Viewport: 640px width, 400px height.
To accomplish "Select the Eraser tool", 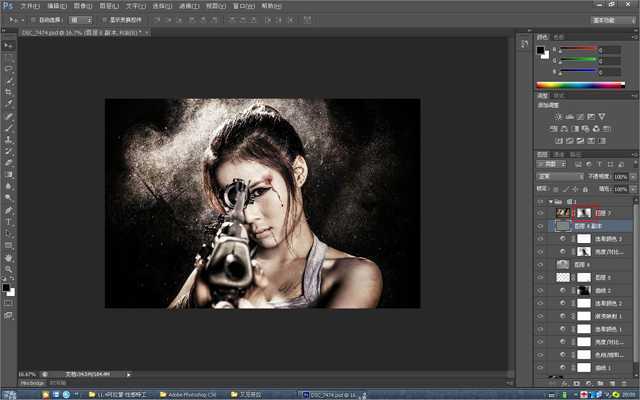I will coord(9,163).
